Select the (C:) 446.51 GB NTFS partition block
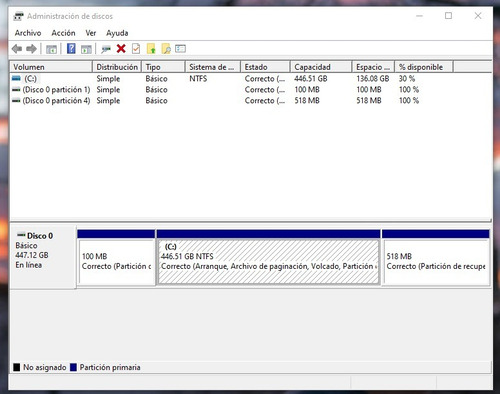500x394 pixels. [269, 257]
